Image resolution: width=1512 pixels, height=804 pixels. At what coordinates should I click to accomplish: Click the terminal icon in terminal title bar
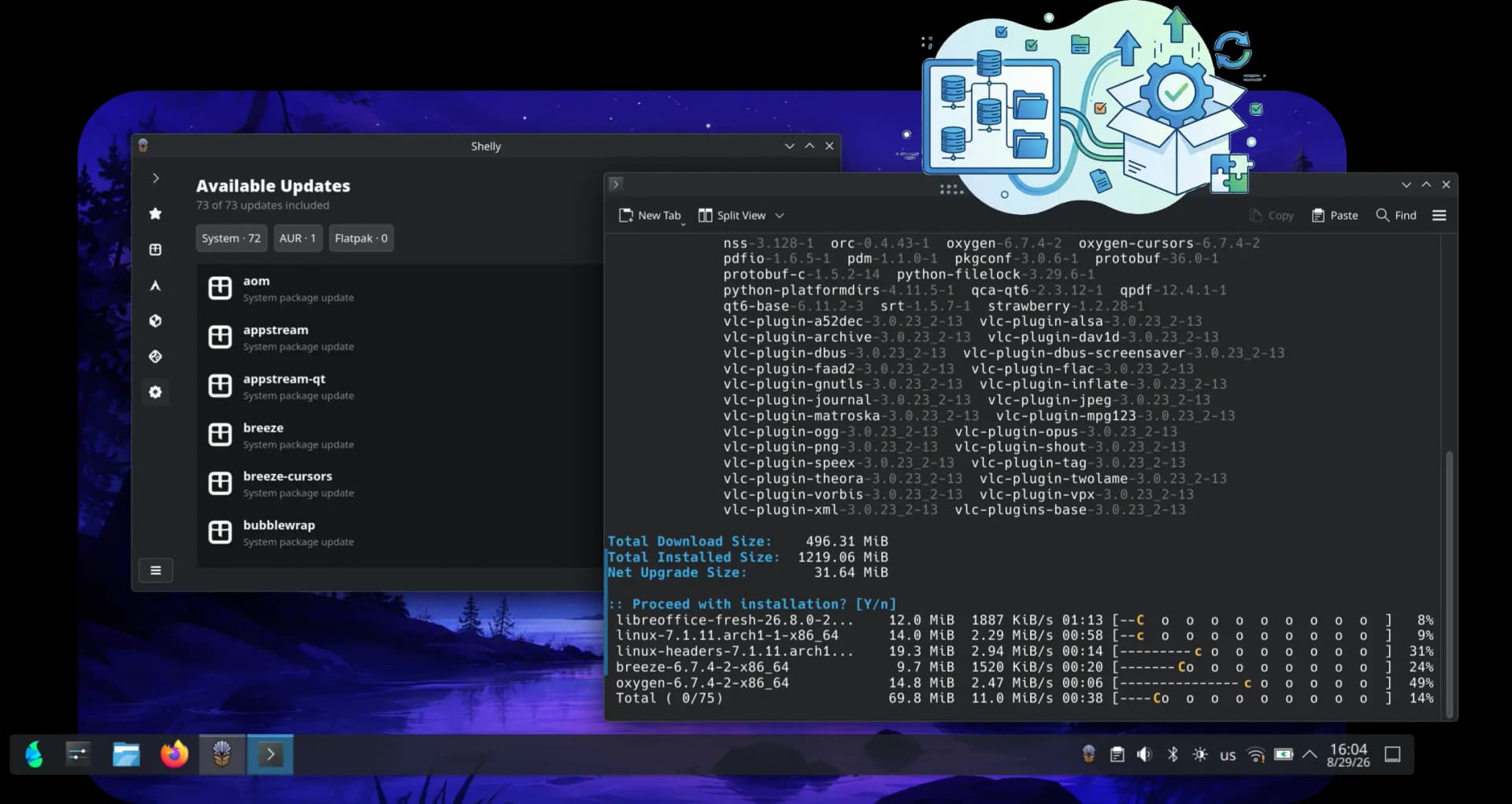[616, 183]
